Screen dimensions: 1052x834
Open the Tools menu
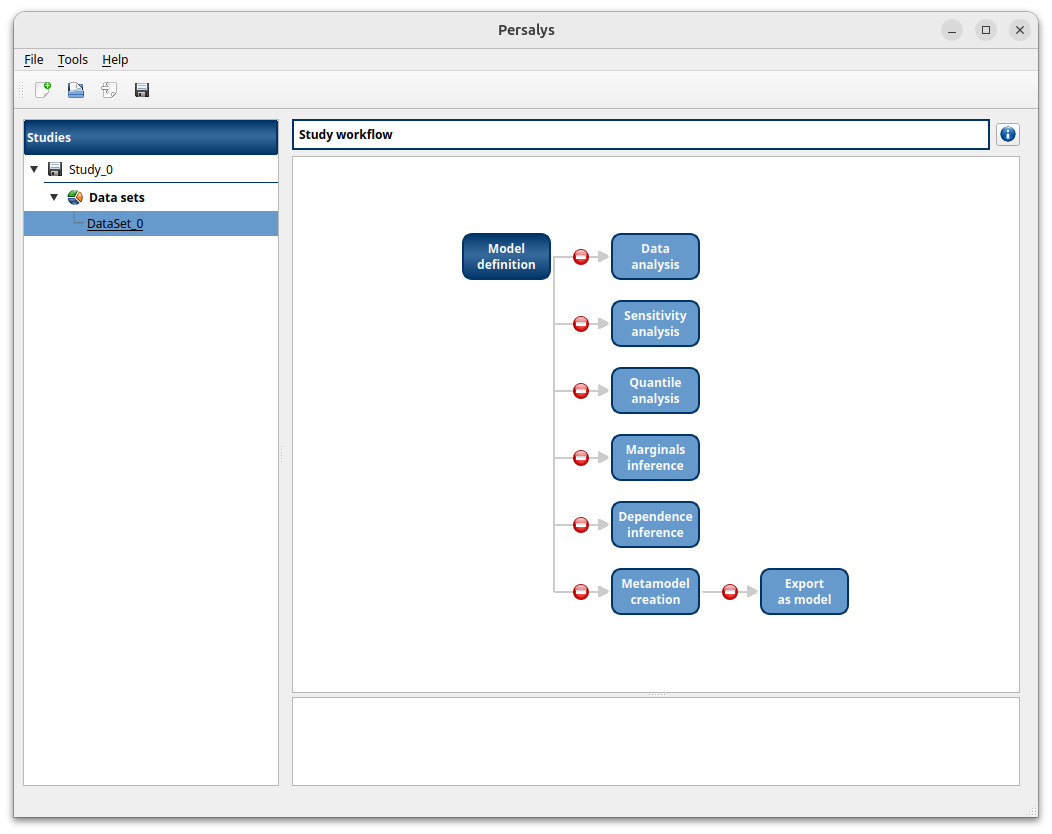tap(72, 60)
